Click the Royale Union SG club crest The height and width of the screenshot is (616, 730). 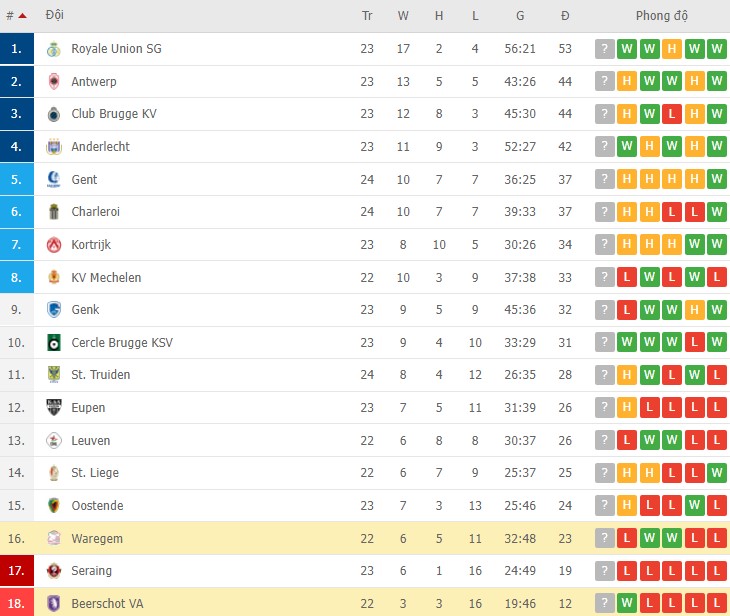(x=54, y=49)
